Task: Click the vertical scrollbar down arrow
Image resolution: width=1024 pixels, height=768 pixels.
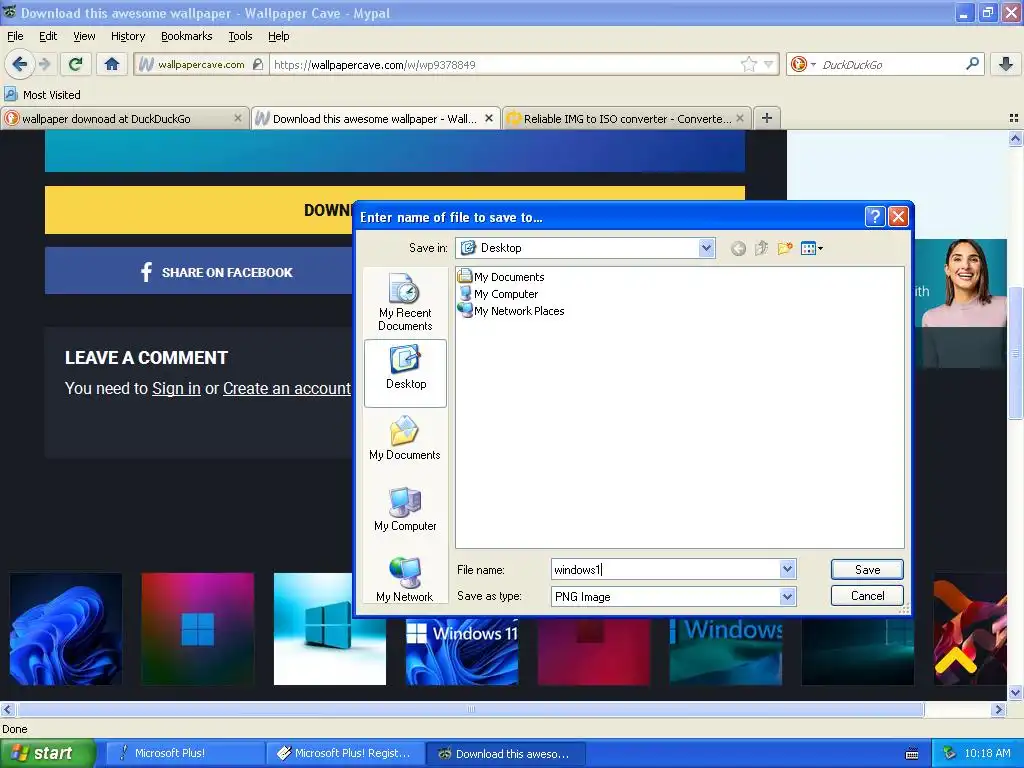Action: tap(1015, 692)
